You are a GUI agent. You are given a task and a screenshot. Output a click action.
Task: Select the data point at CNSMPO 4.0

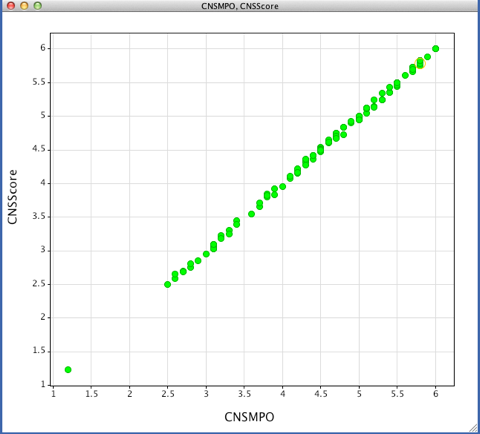pos(283,187)
